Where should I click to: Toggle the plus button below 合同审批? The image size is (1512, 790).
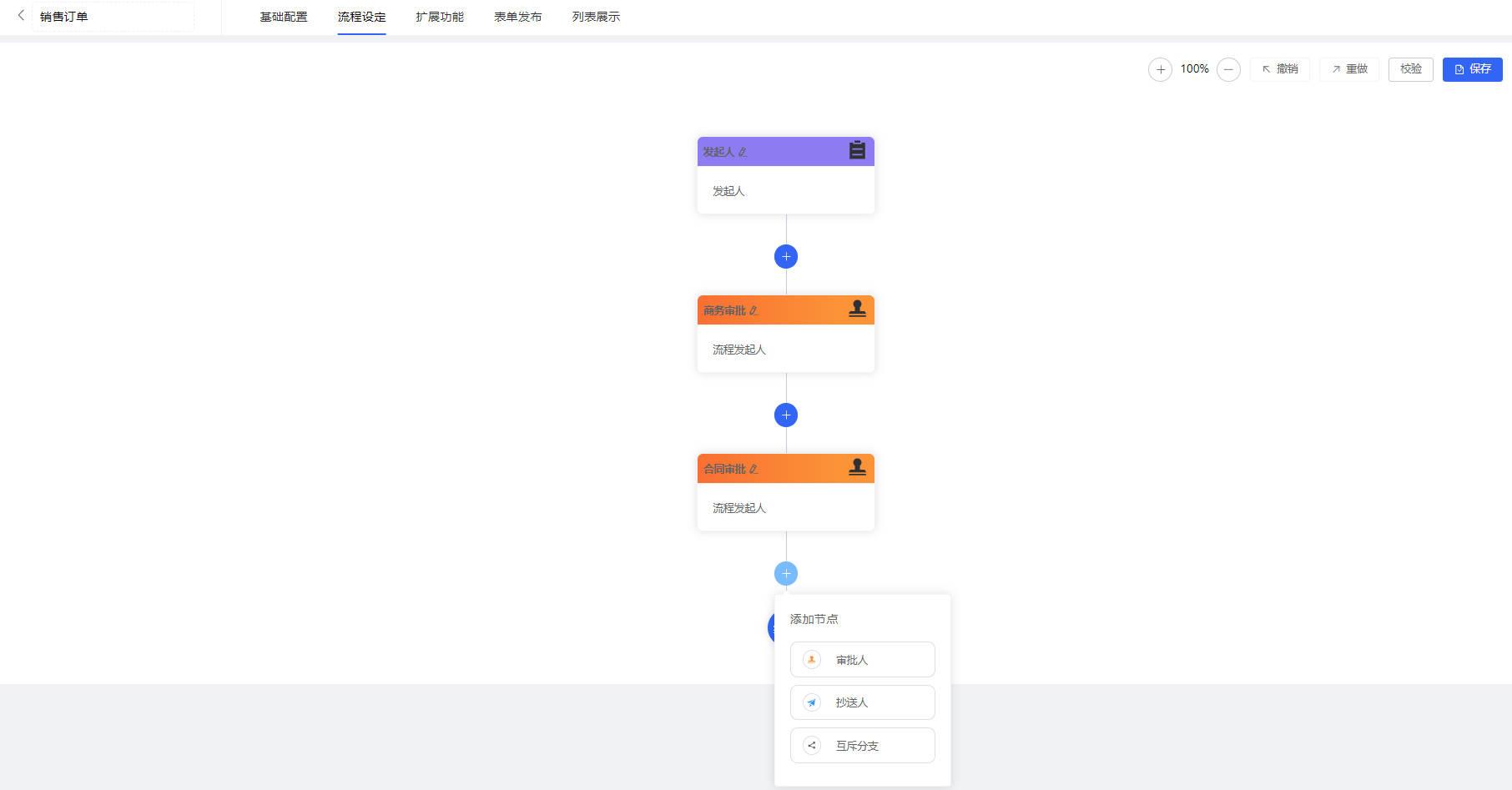click(786, 573)
